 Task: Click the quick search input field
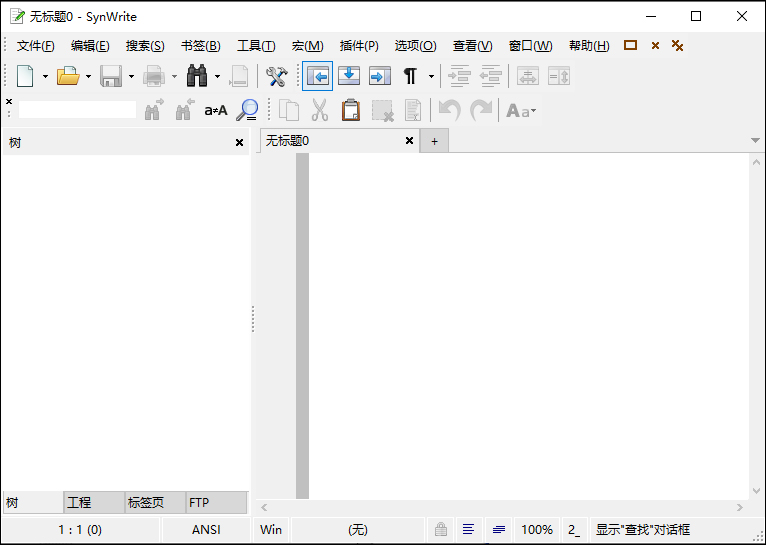tap(77, 110)
